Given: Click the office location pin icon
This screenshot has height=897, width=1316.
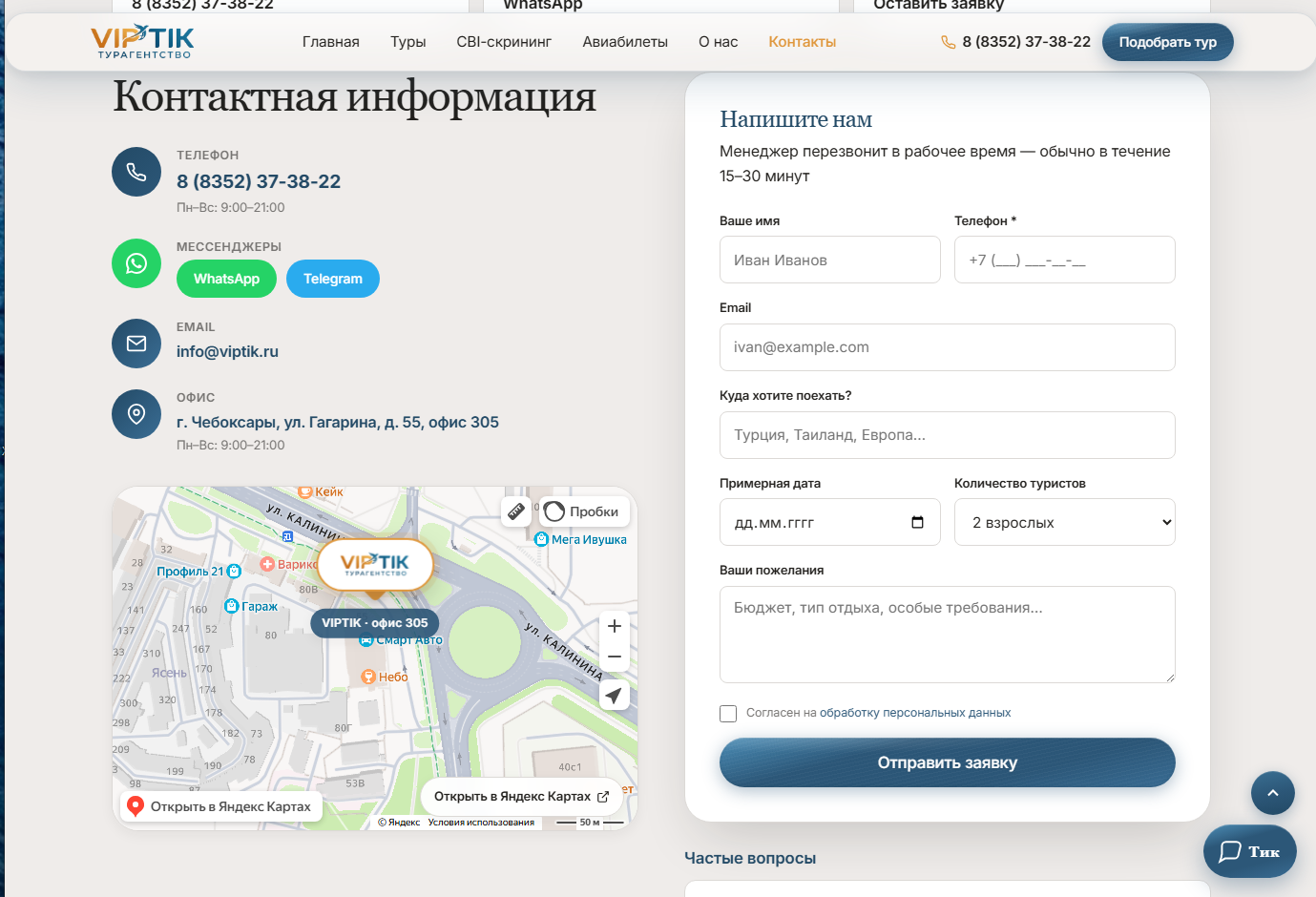Looking at the screenshot, I should (136, 414).
